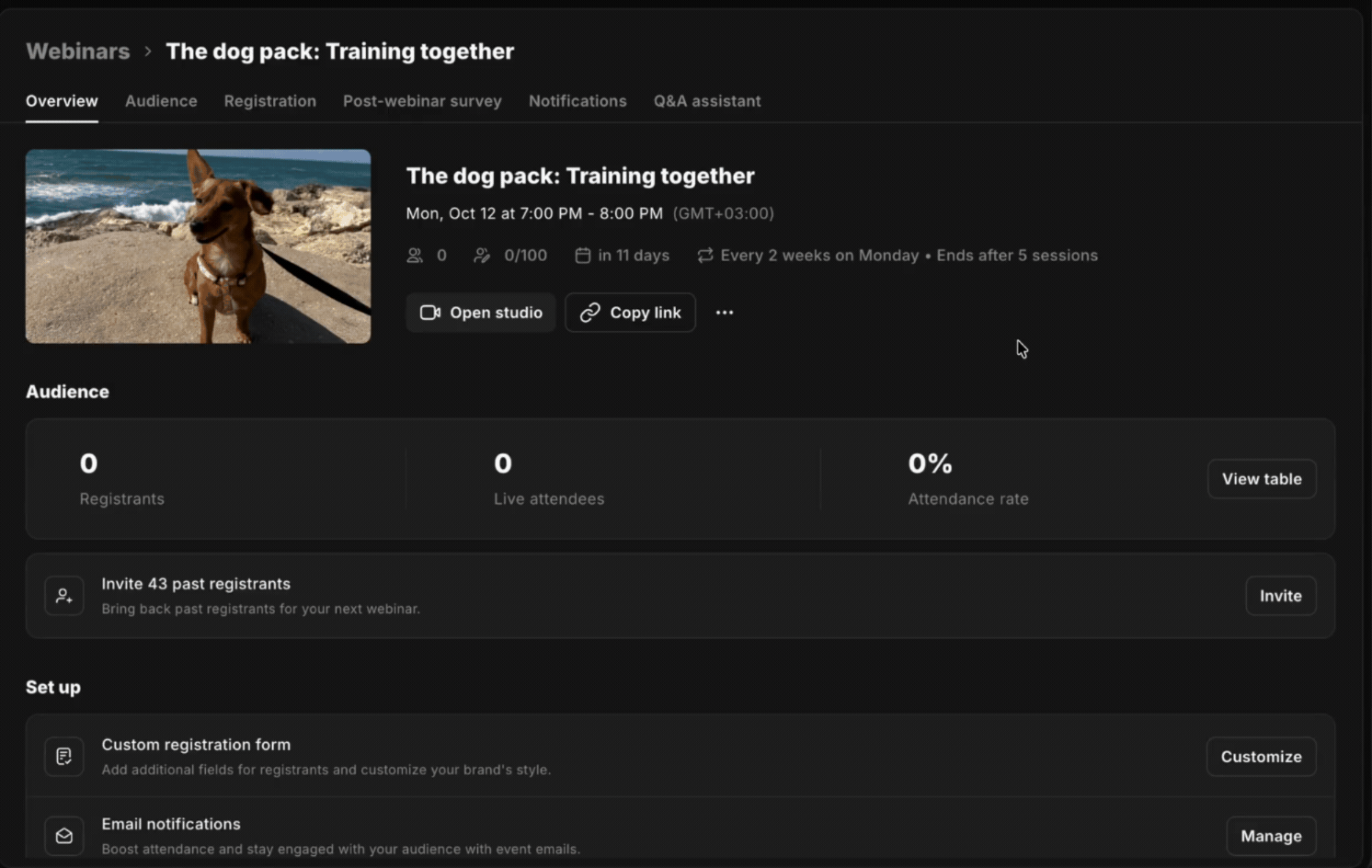Screen dimensions: 1372x868
Task: Click the 0% Attendance rate stat
Action: coord(968,479)
